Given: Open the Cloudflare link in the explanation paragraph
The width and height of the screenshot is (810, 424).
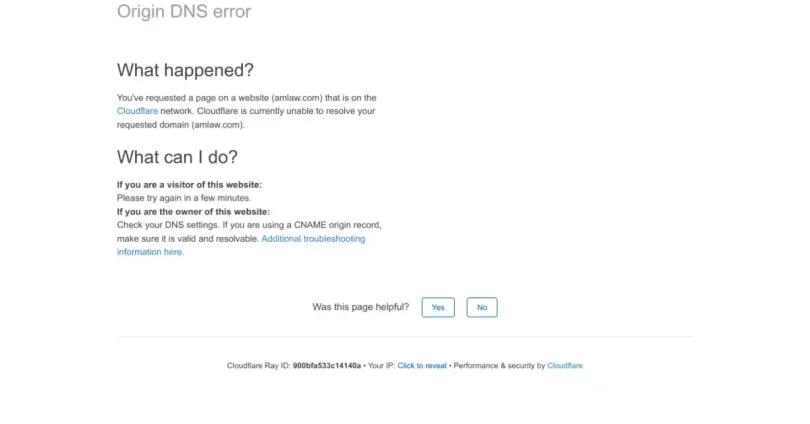Looking at the screenshot, I should 137,111.
